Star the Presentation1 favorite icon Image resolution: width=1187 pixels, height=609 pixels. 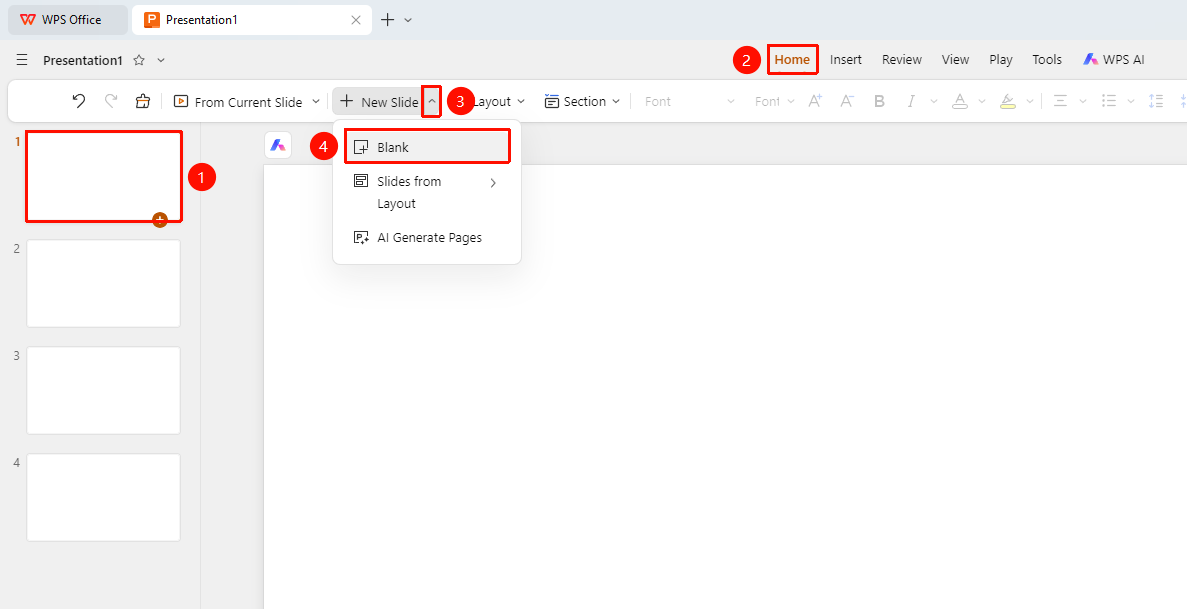click(x=139, y=60)
